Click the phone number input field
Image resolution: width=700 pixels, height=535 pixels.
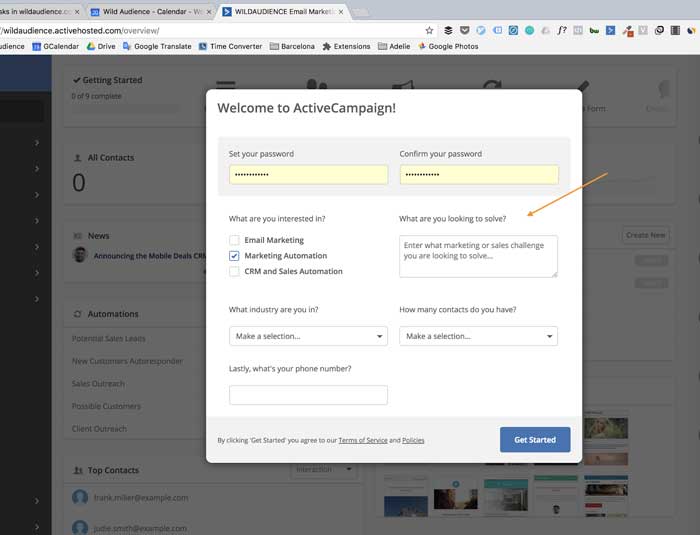(x=308, y=395)
